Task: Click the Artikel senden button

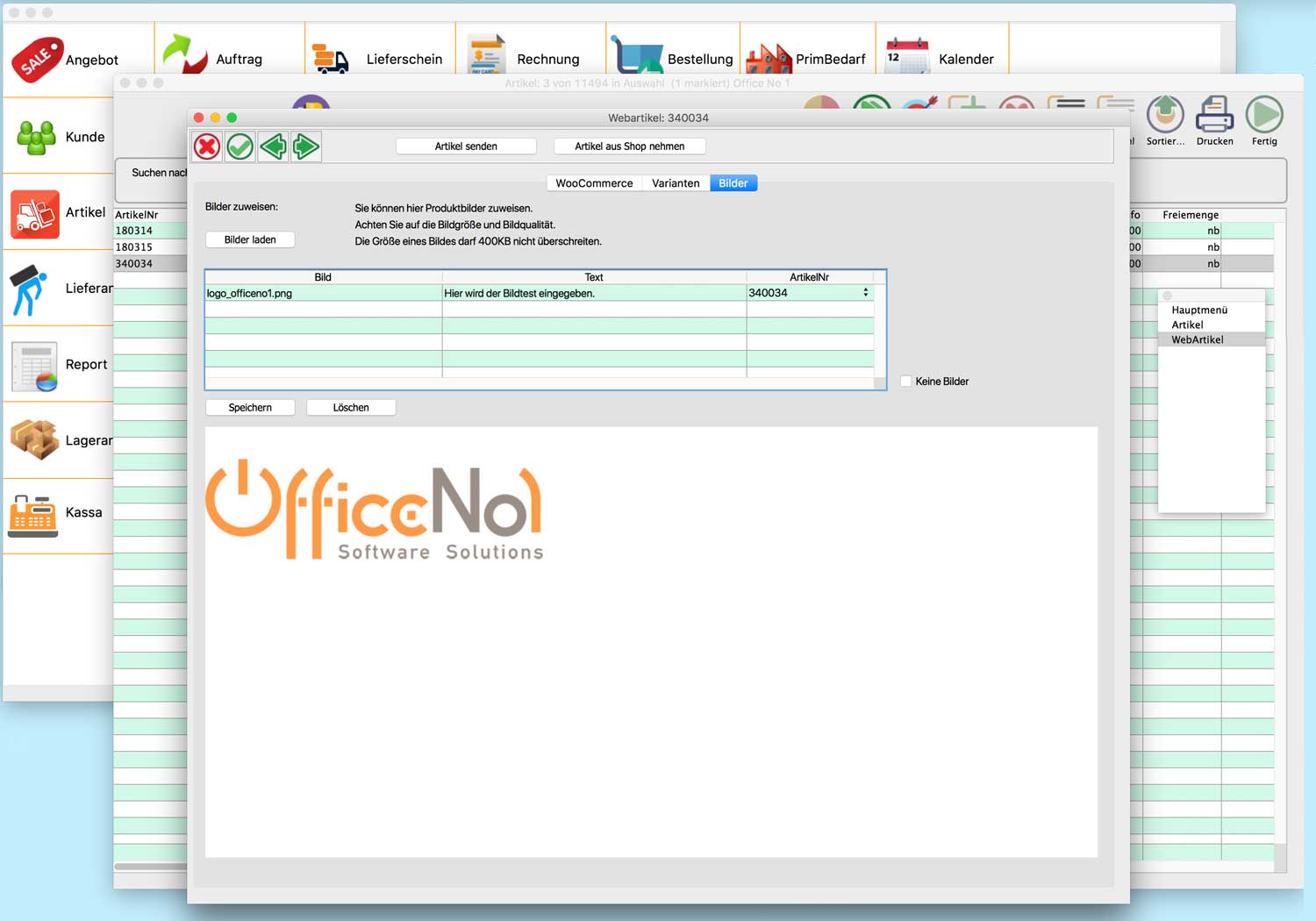Action: 466,146
